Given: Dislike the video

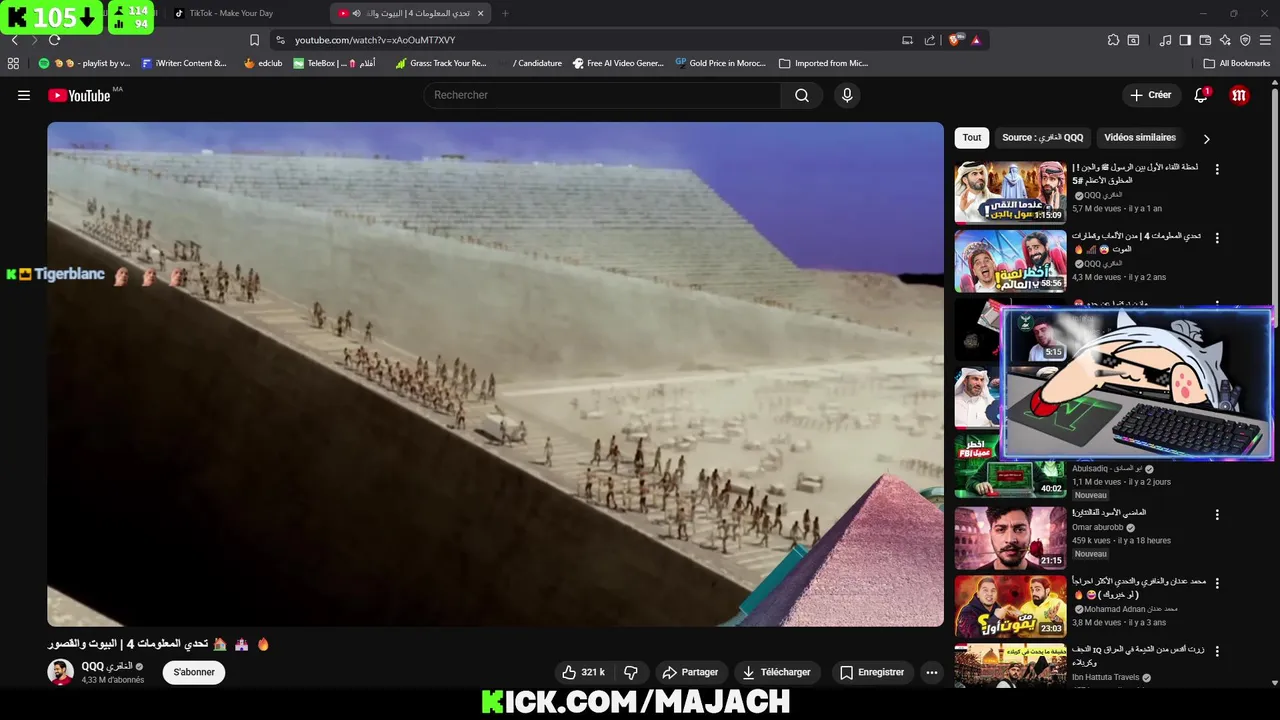Looking at the screenshot, I should tap(631, 672).
